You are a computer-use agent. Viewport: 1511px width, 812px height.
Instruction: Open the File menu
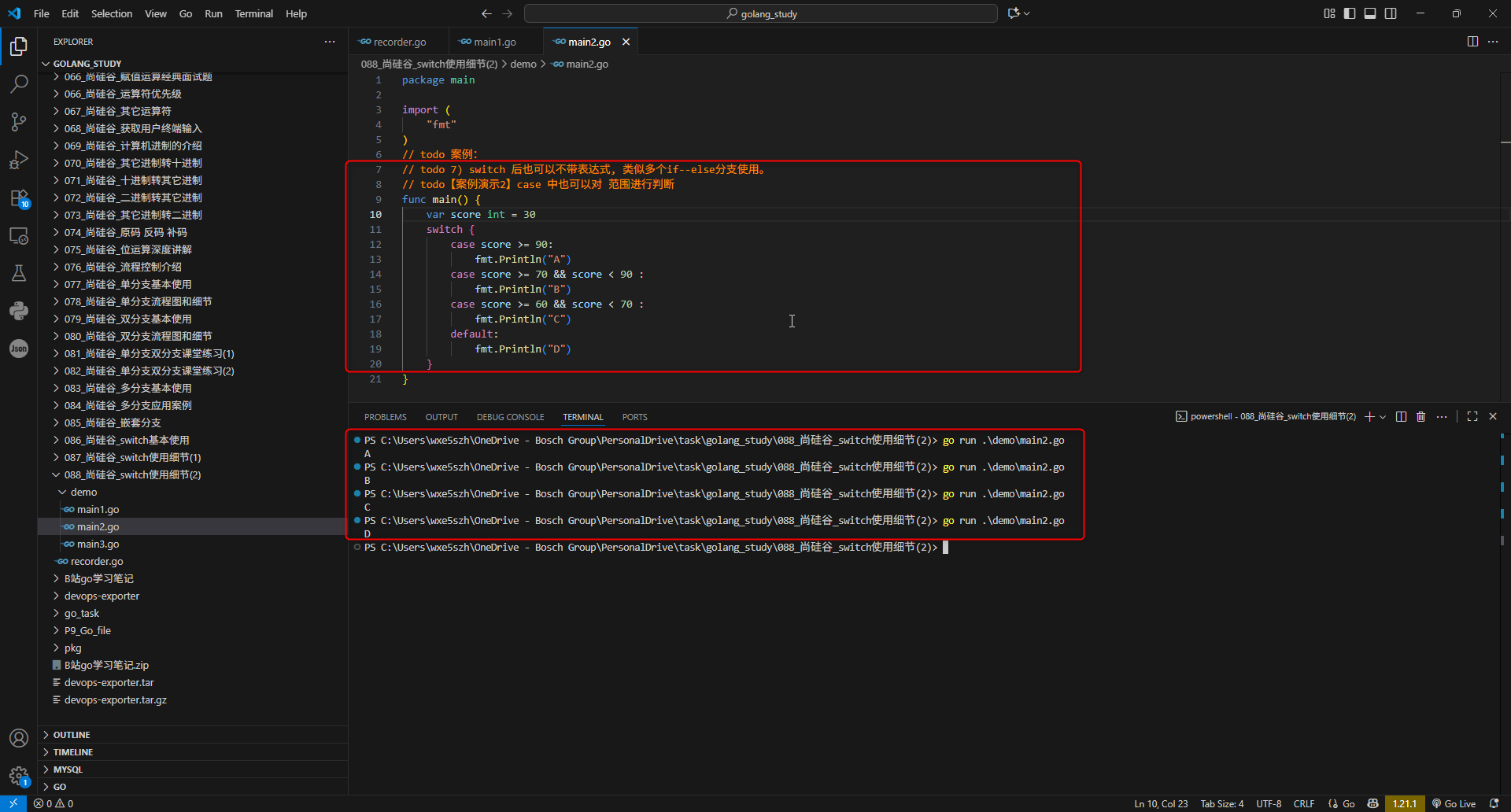[x=42, y=13]
